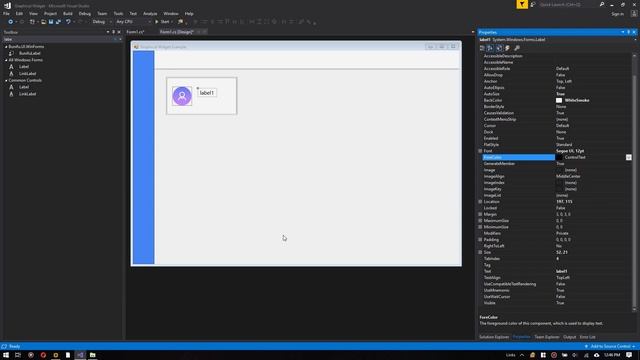Open File Explorer on the taskbar

pyautogui.click(x=93, y=355)
